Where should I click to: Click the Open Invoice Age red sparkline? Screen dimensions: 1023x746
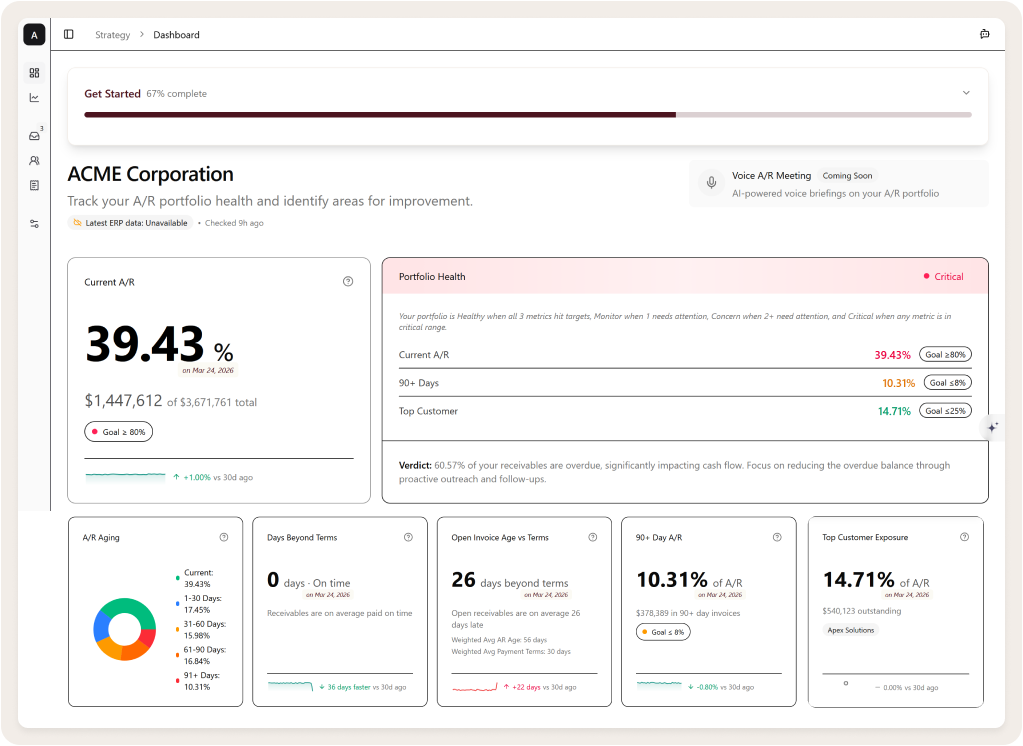tap(475, 687)
